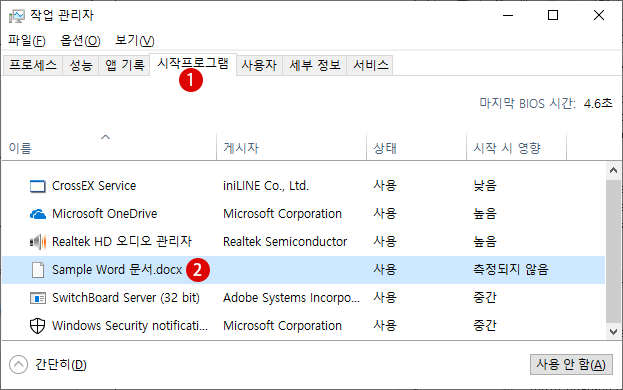Click the list scrollbar down arrow
This screenshot has width=623, height=390.
(613, 331)
